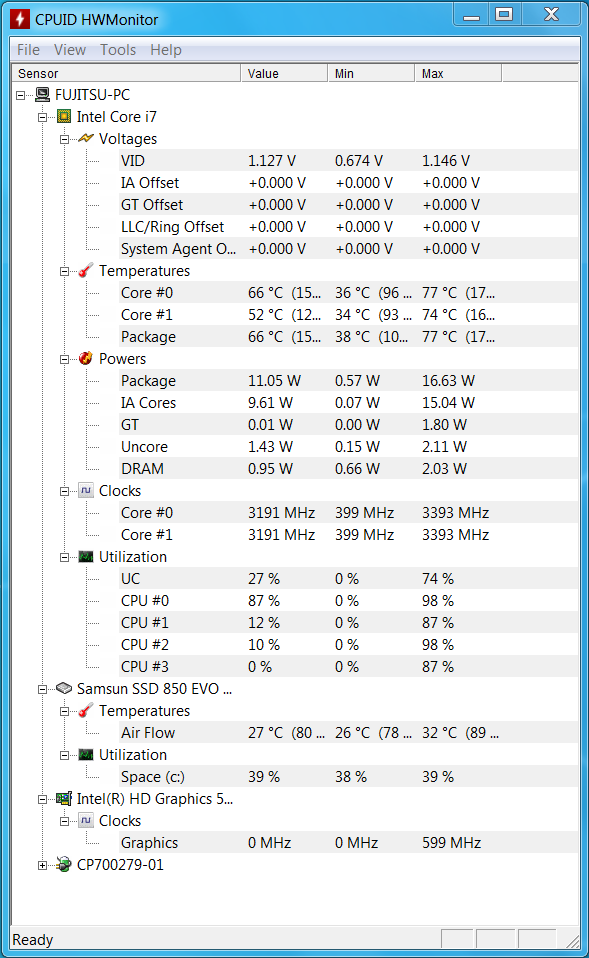
Task: Click the Samsung SSD drive icon
Action: tap(64, 689)
